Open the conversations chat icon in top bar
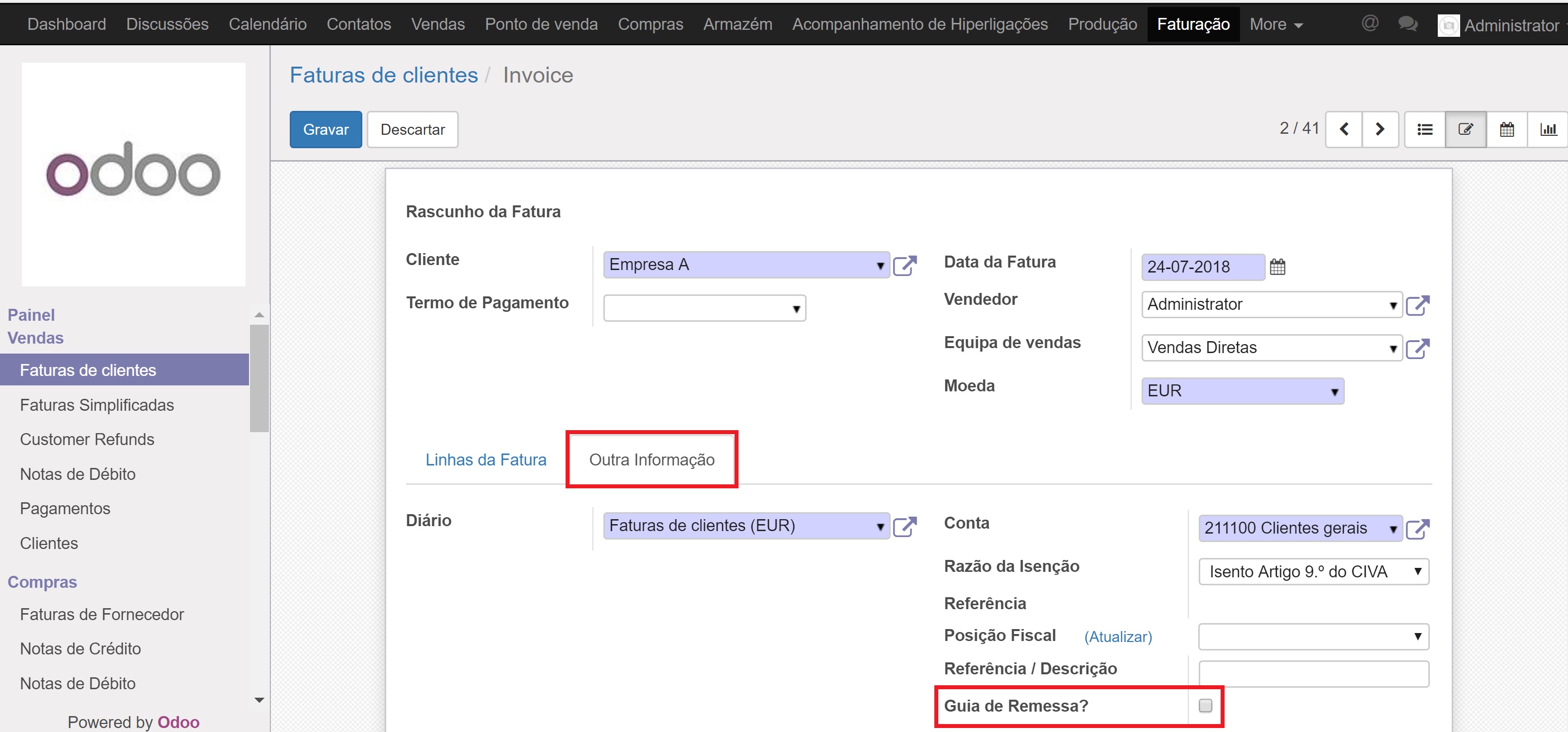 (1407, 24)
